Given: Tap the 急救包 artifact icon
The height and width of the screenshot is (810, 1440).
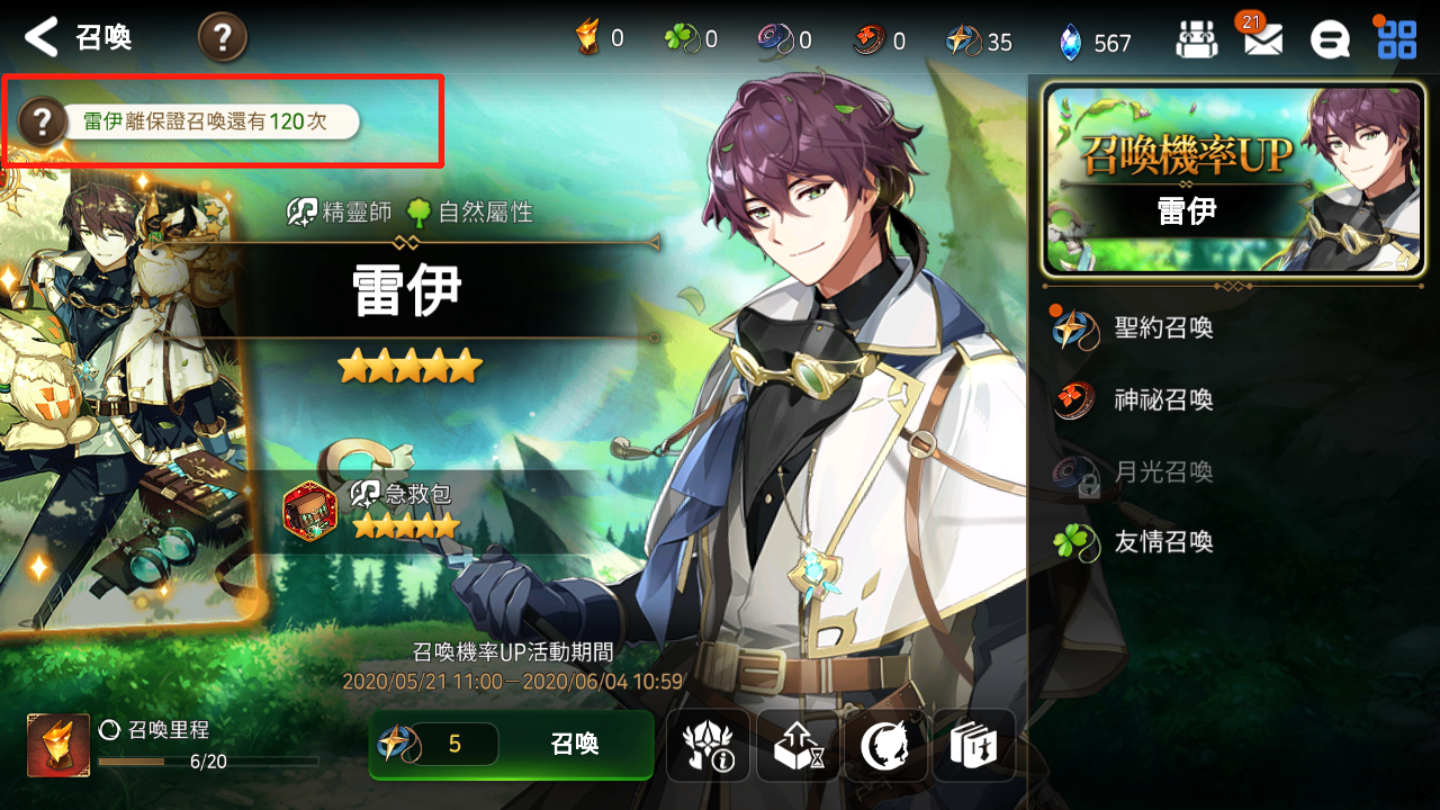Looking at the screenshot, I should tap(311, 510).
